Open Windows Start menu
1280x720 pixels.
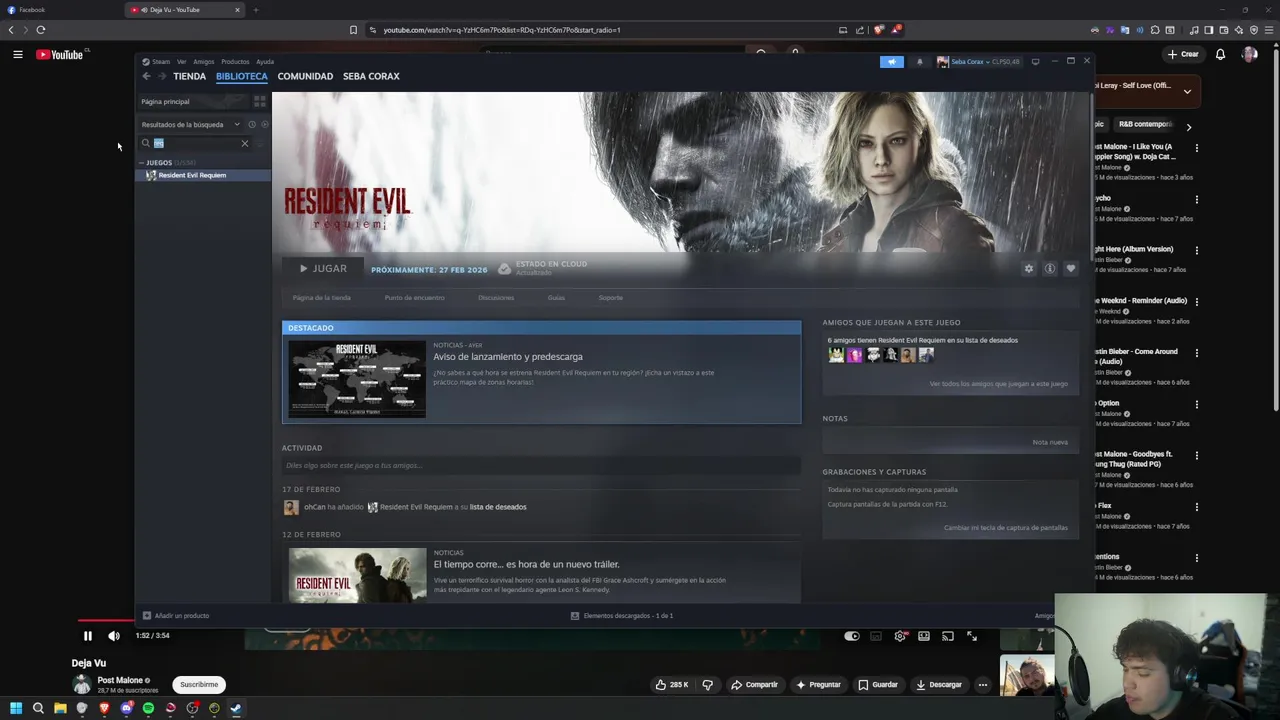pos(16,708)
